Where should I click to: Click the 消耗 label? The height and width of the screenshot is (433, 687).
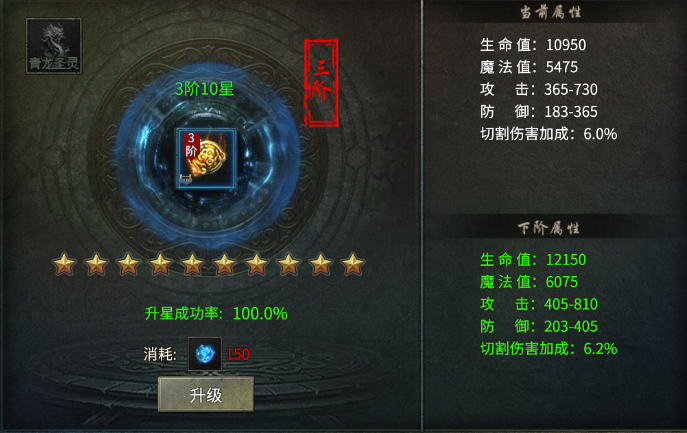click(x=160, y=354)
